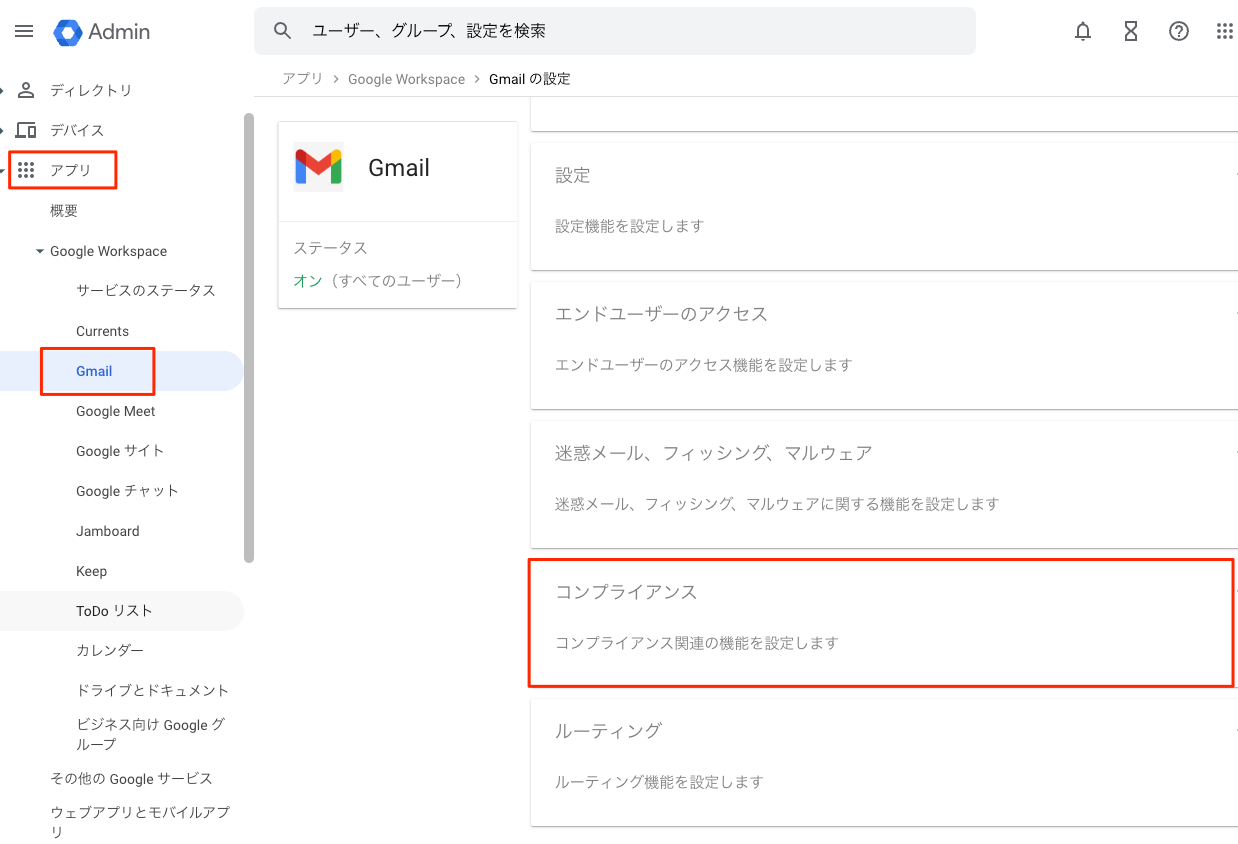The width and height of the screenshot is (1238, 844).
Task: Click the アプリ breadcrumb link
Action: coord(302,79)
